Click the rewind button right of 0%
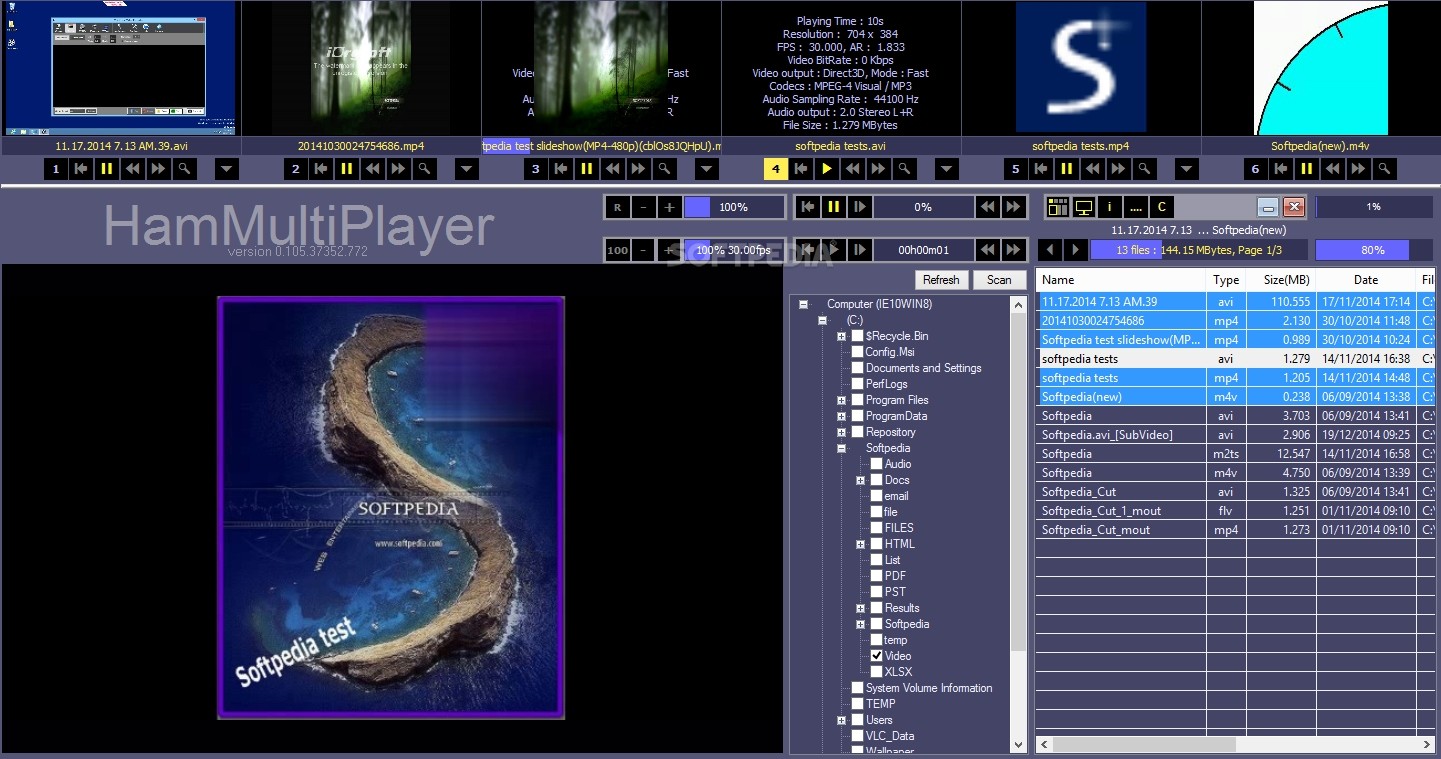1441x759 pixels. 988,207
